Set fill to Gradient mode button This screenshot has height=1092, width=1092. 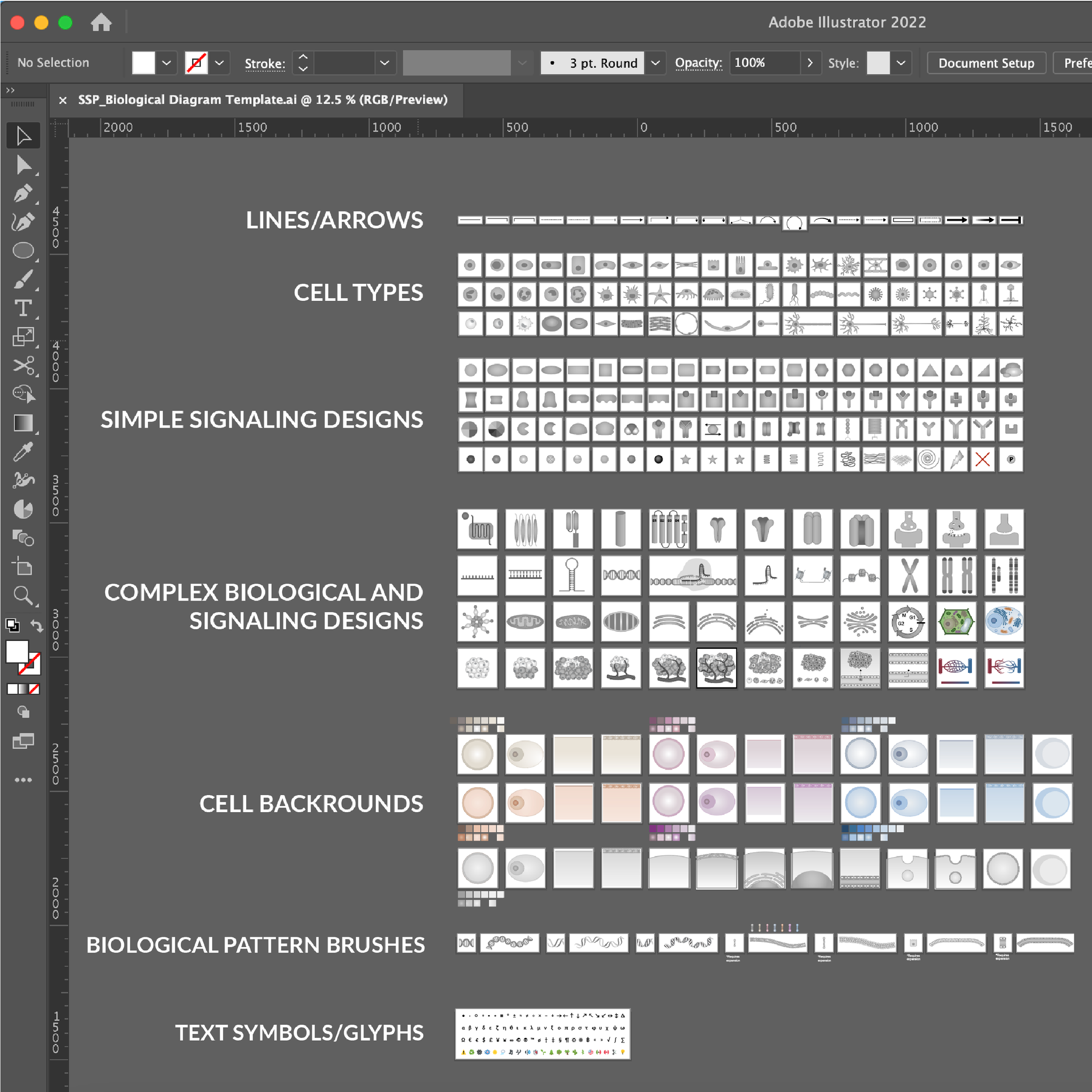[x=23, y=689]
